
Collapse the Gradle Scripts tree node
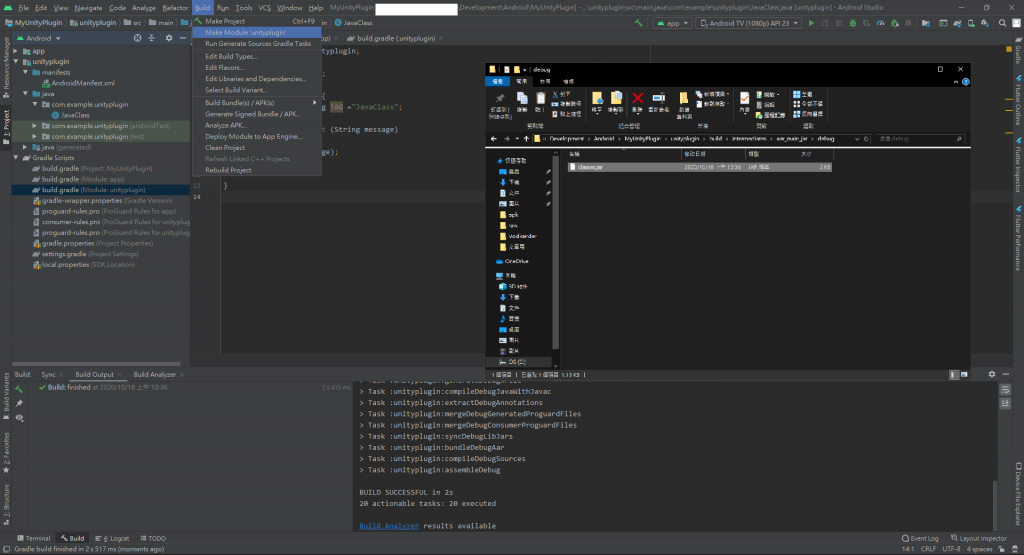click(16, 157)
